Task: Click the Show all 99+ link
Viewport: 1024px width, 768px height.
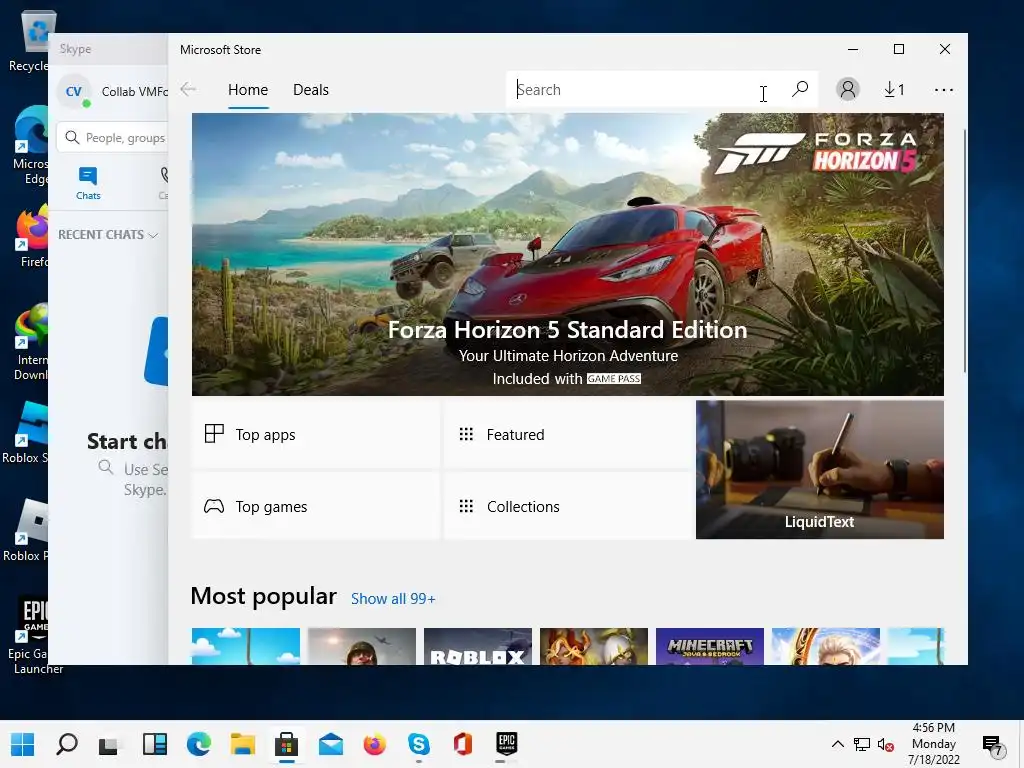Action: point(393,599)
